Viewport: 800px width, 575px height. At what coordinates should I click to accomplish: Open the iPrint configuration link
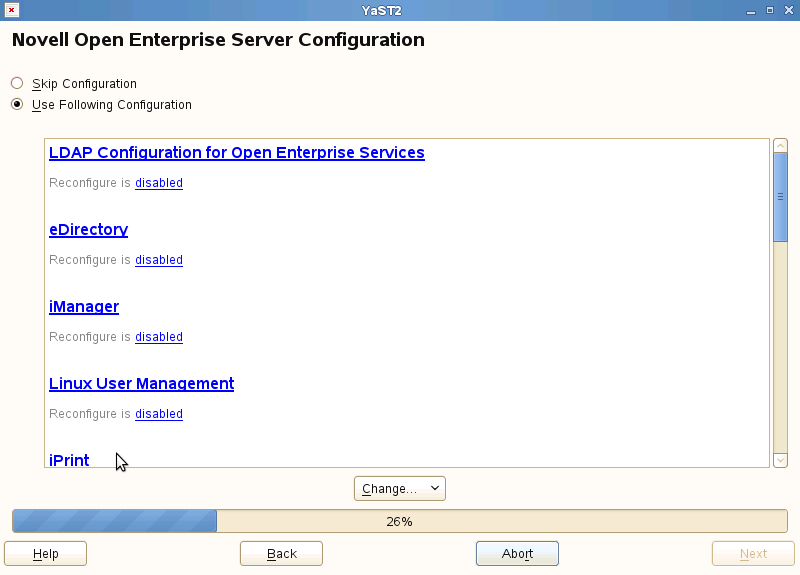[x=69, y=460]
